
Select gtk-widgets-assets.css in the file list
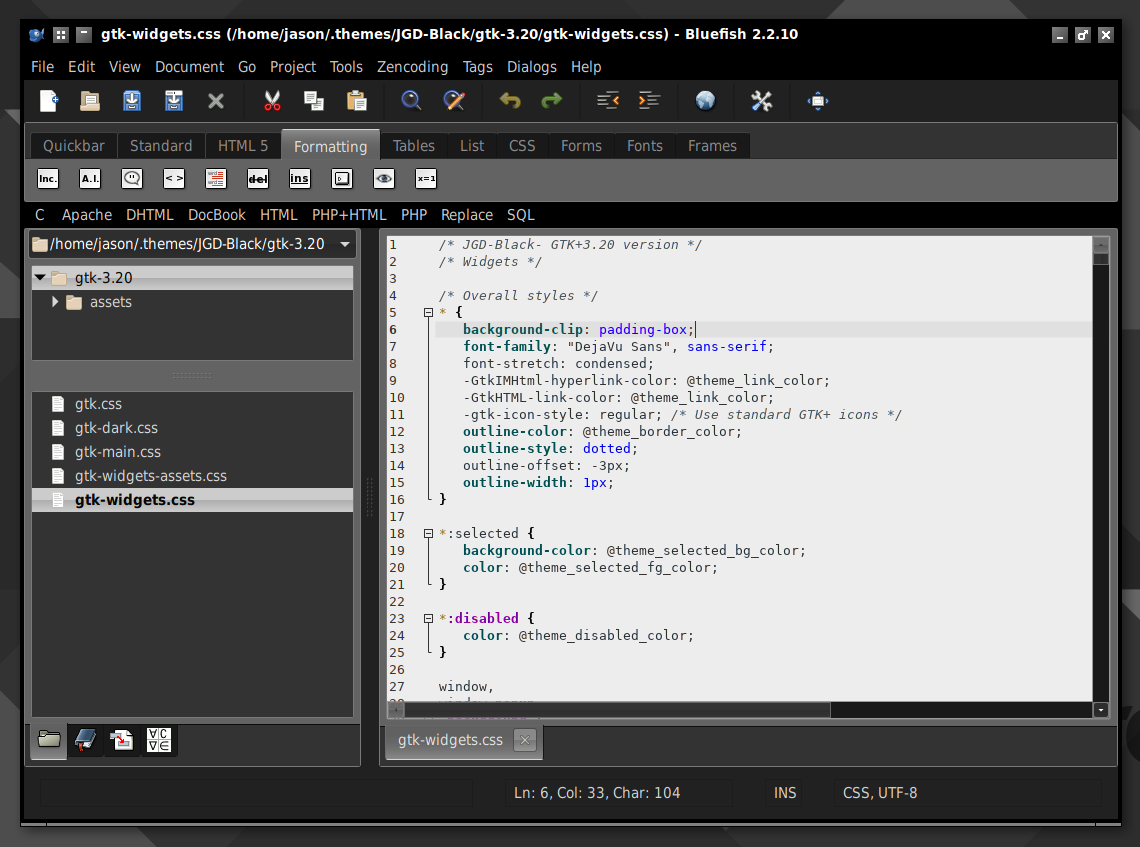pos(193,476)
